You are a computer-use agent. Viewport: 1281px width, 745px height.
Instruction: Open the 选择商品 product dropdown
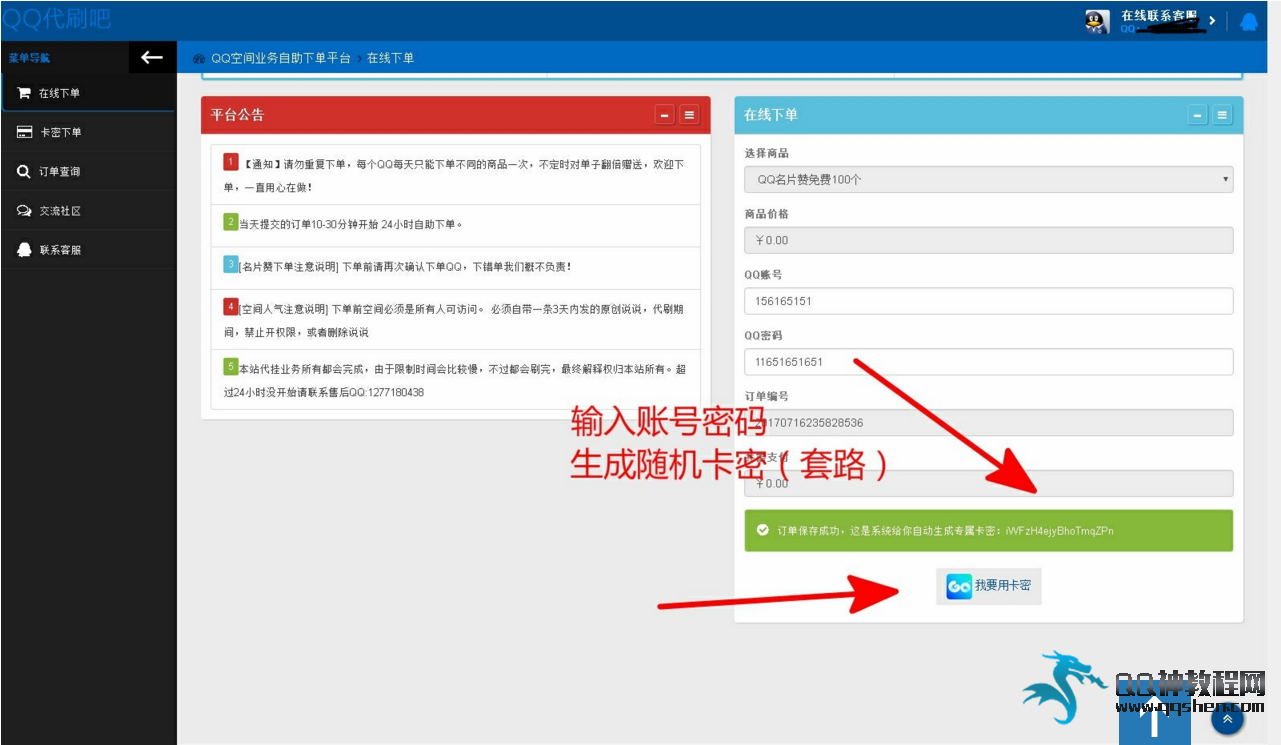tap(988, 180)
